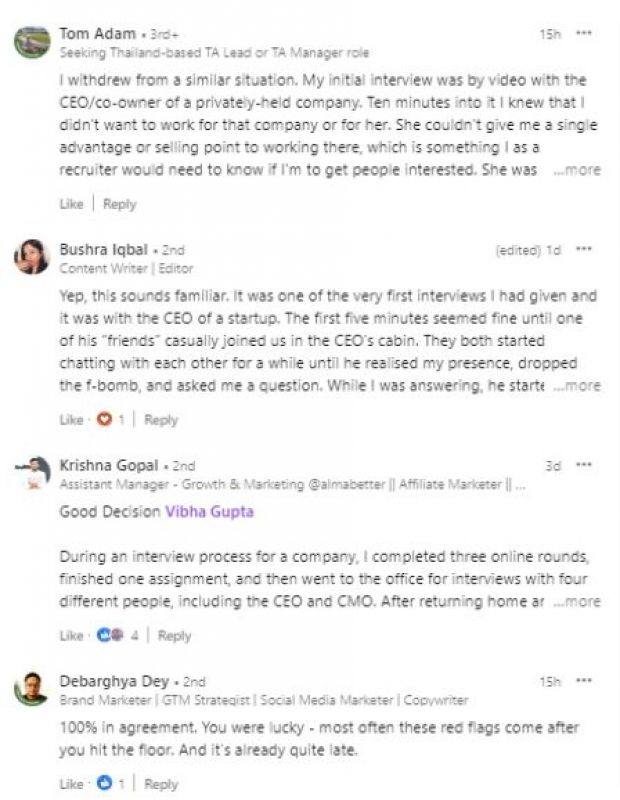Viewport: 620px width, 800px height.
Task: Open Debarghya Dey's profile picture
Action: pos(32,689)
